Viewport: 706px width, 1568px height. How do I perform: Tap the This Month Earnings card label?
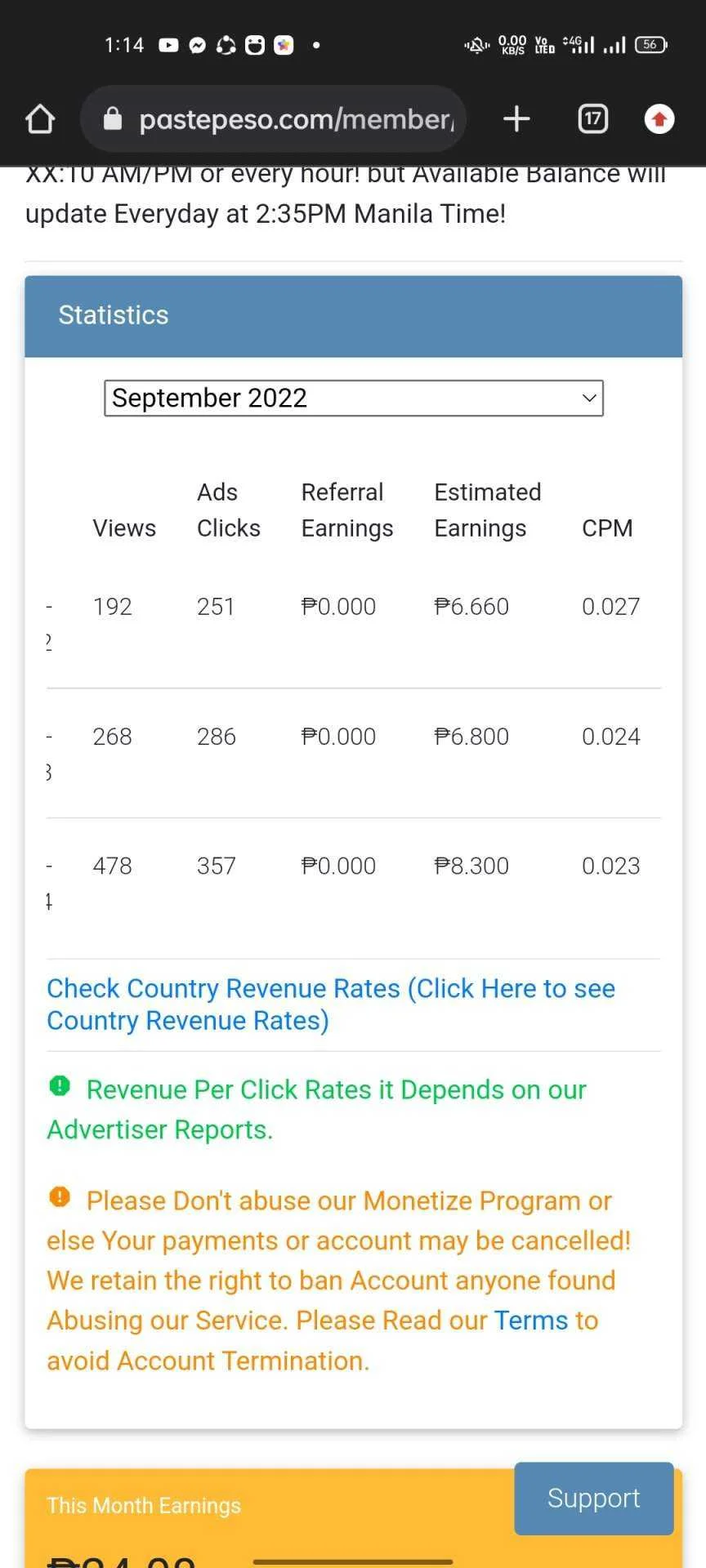pos(144,1505)
